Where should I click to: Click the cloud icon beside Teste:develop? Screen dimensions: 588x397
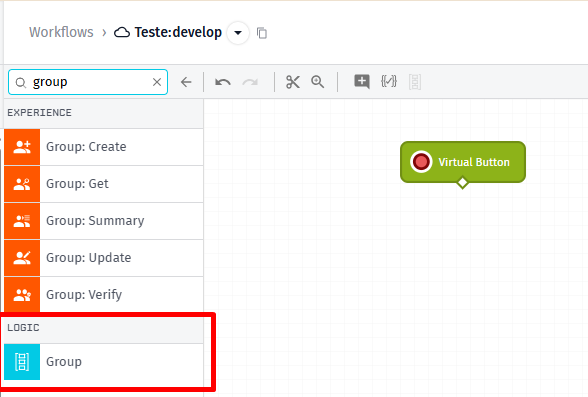point(122,33)
